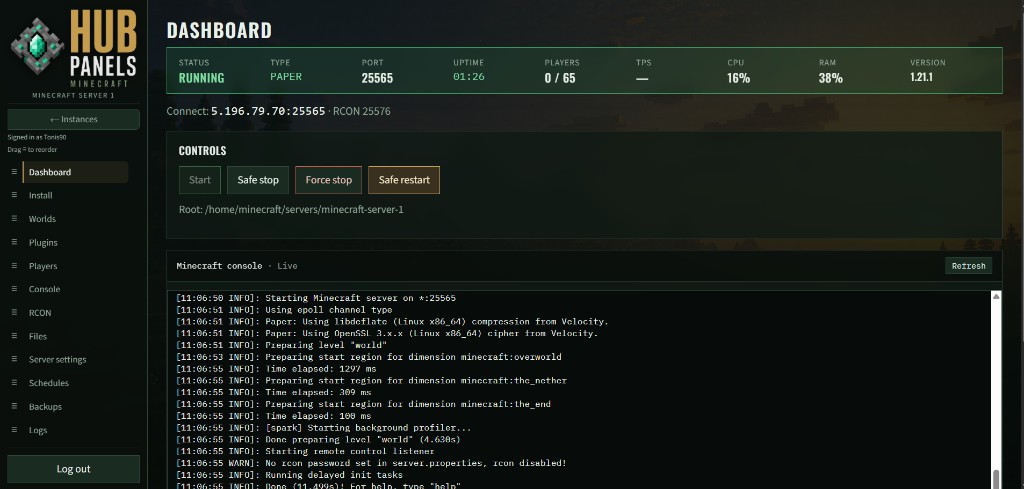
Task: Go to the Install section
Action: [x=75, y=195]
